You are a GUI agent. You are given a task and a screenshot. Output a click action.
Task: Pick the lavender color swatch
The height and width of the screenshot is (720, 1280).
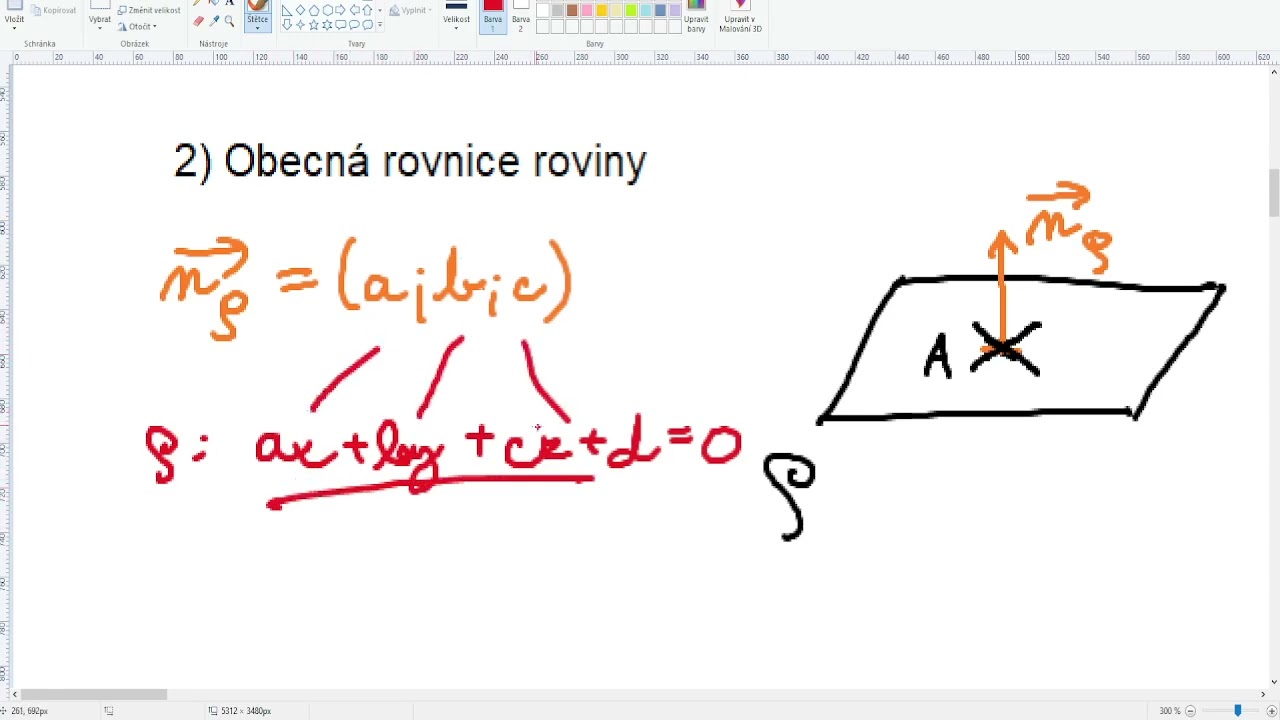click(675, 10)
